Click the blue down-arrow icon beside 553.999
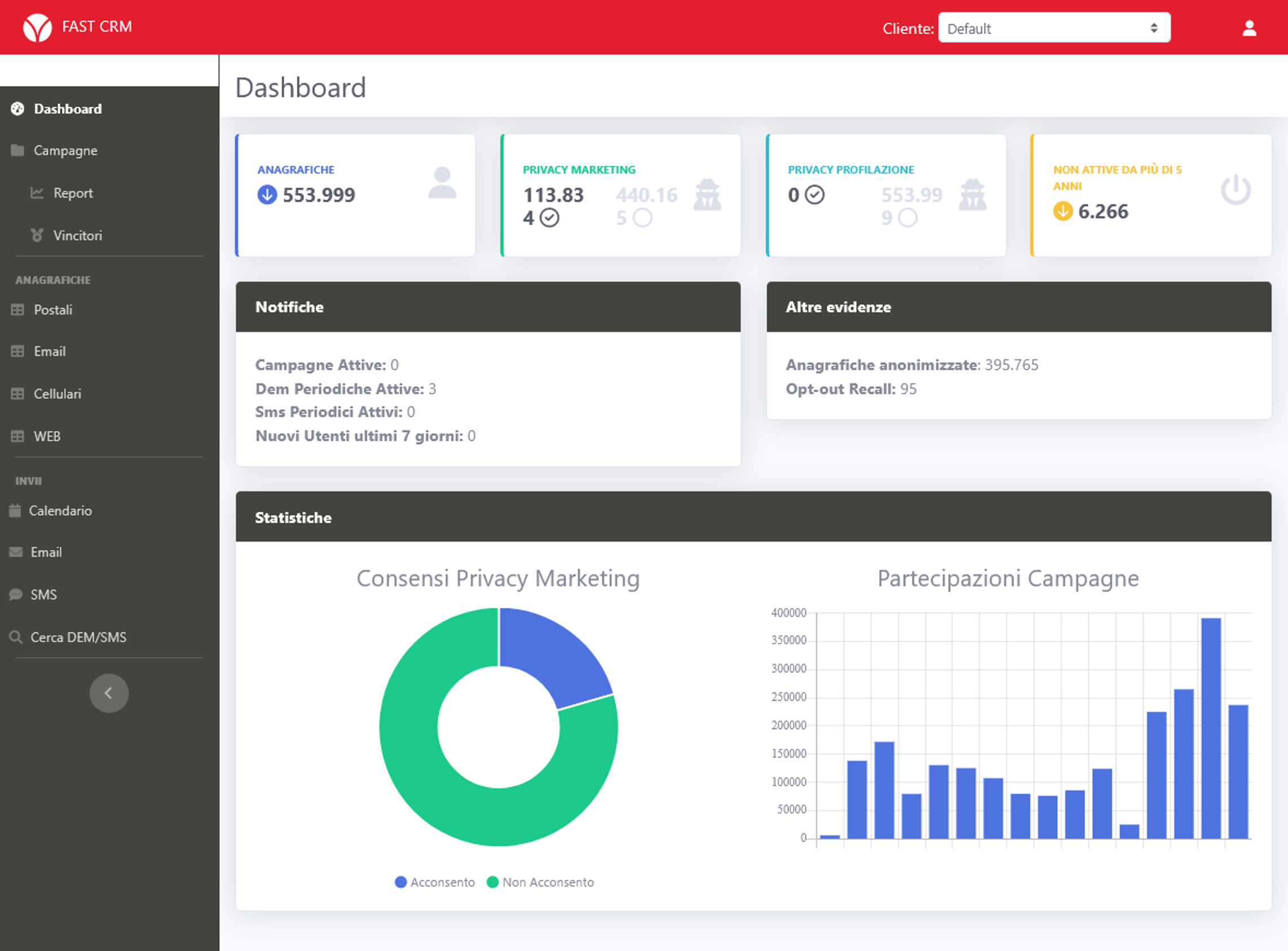 click(x=267, y=194)
